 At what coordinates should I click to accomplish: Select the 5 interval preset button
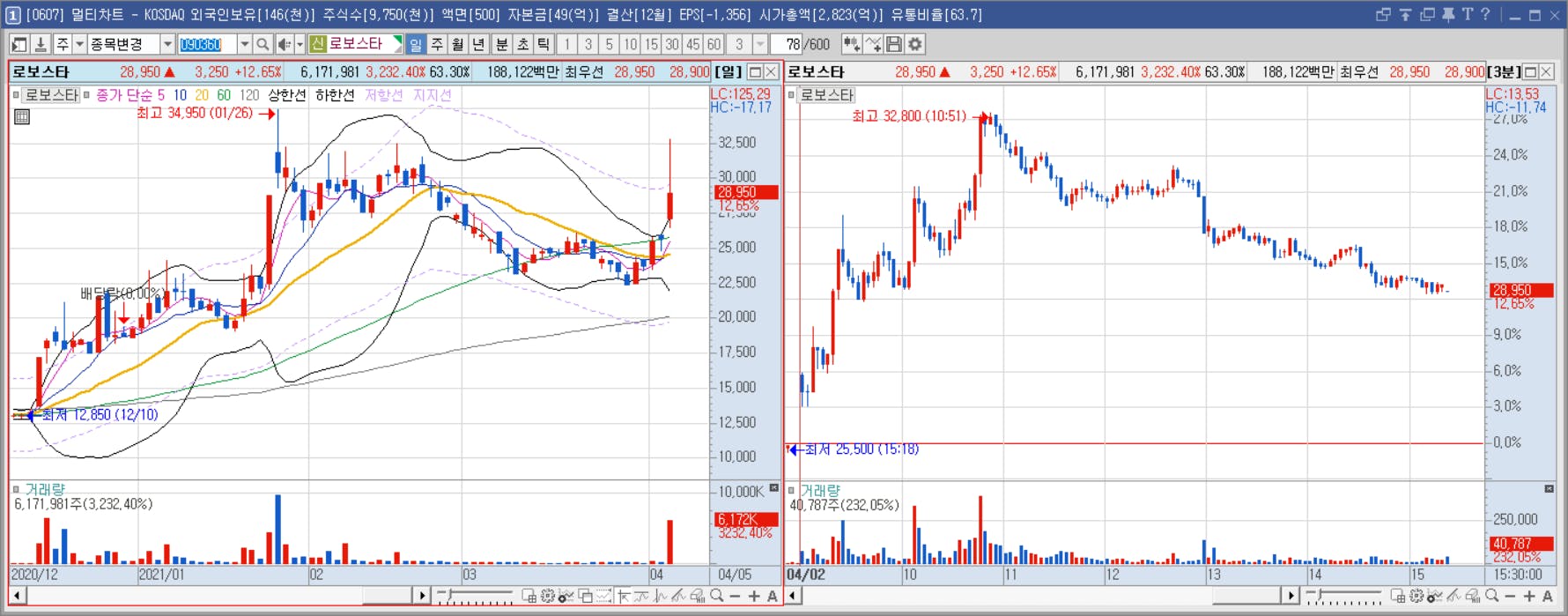coord(609,44)
